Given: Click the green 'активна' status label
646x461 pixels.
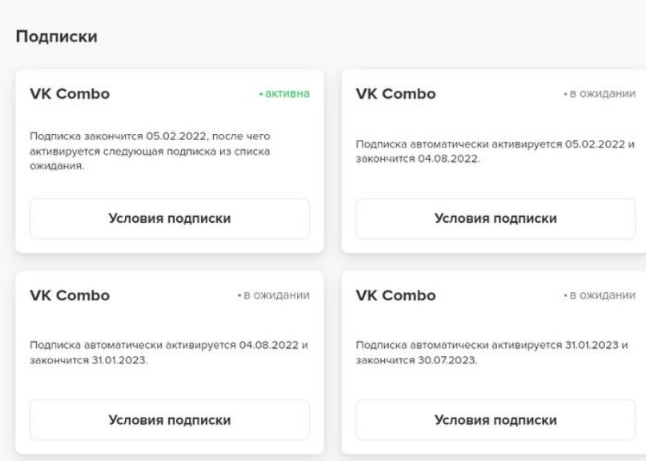Looking at the screenshot, I should click(x=285, y=94).
